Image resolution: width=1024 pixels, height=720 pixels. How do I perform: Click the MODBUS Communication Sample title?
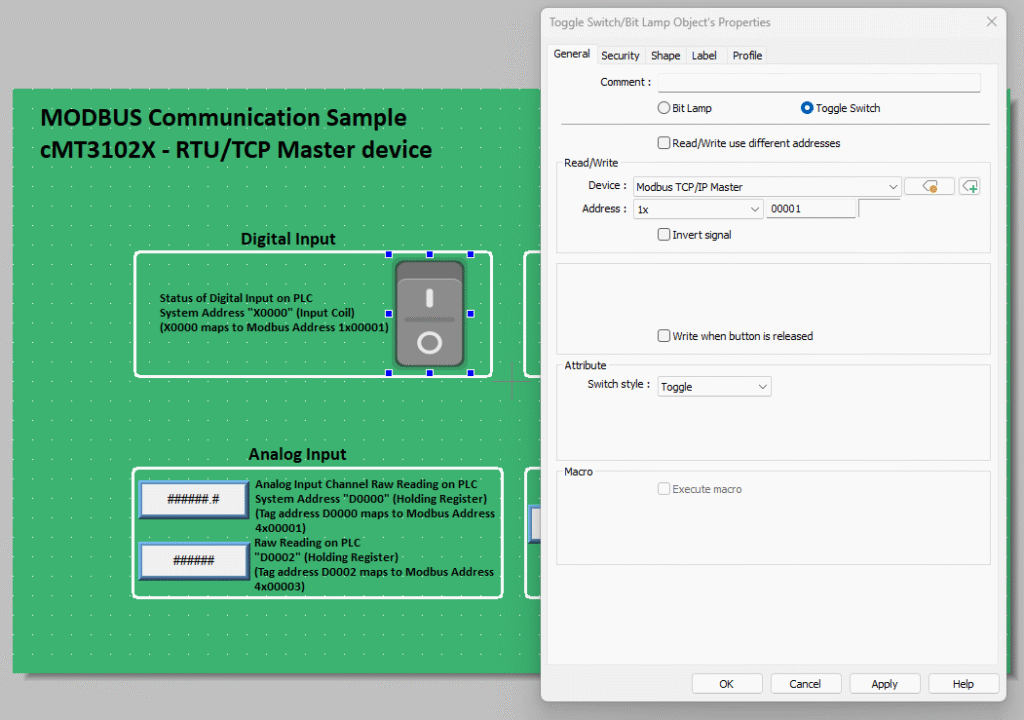tap(223, 118)
